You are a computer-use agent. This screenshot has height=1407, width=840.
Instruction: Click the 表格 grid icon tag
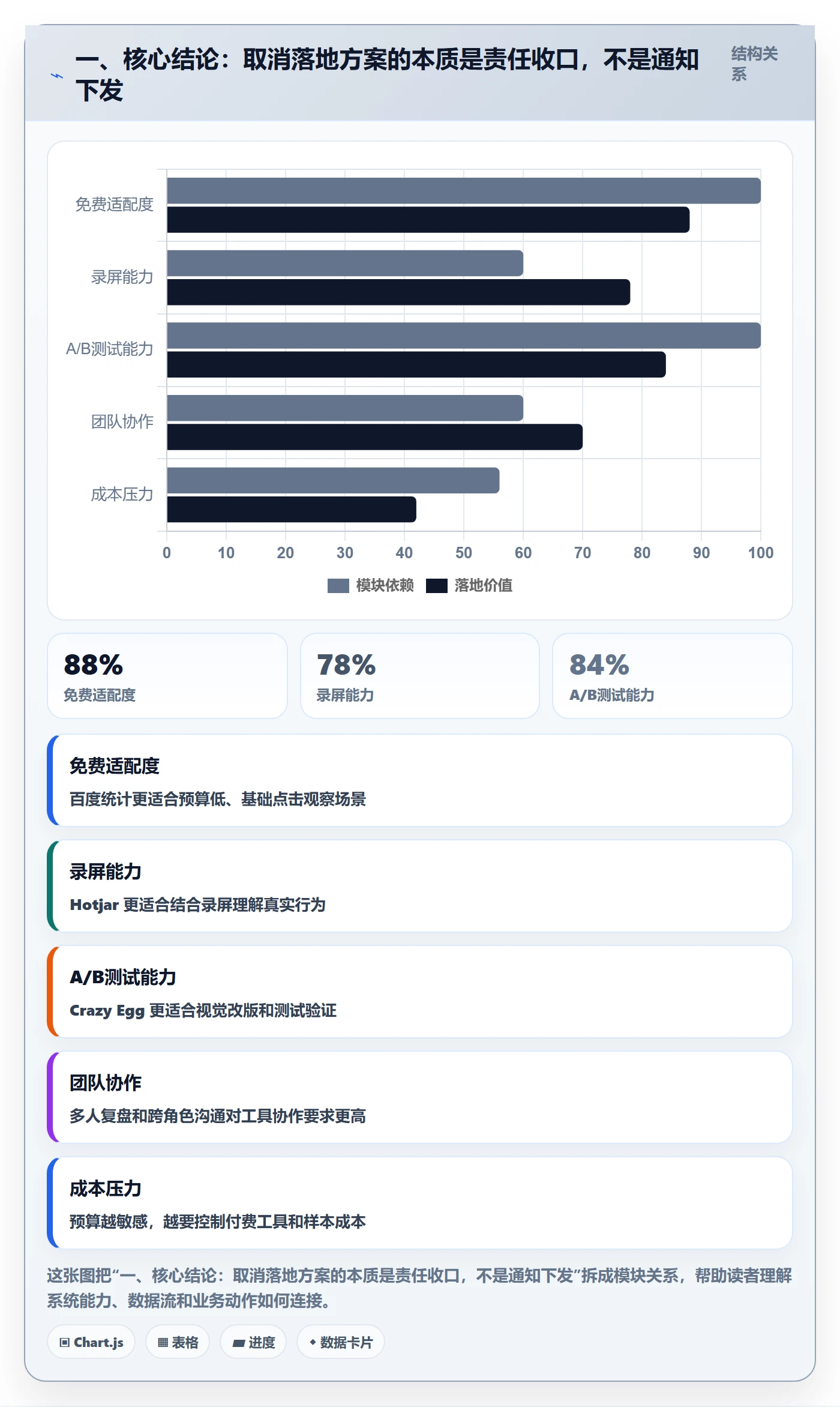(x=178, y=1342)
